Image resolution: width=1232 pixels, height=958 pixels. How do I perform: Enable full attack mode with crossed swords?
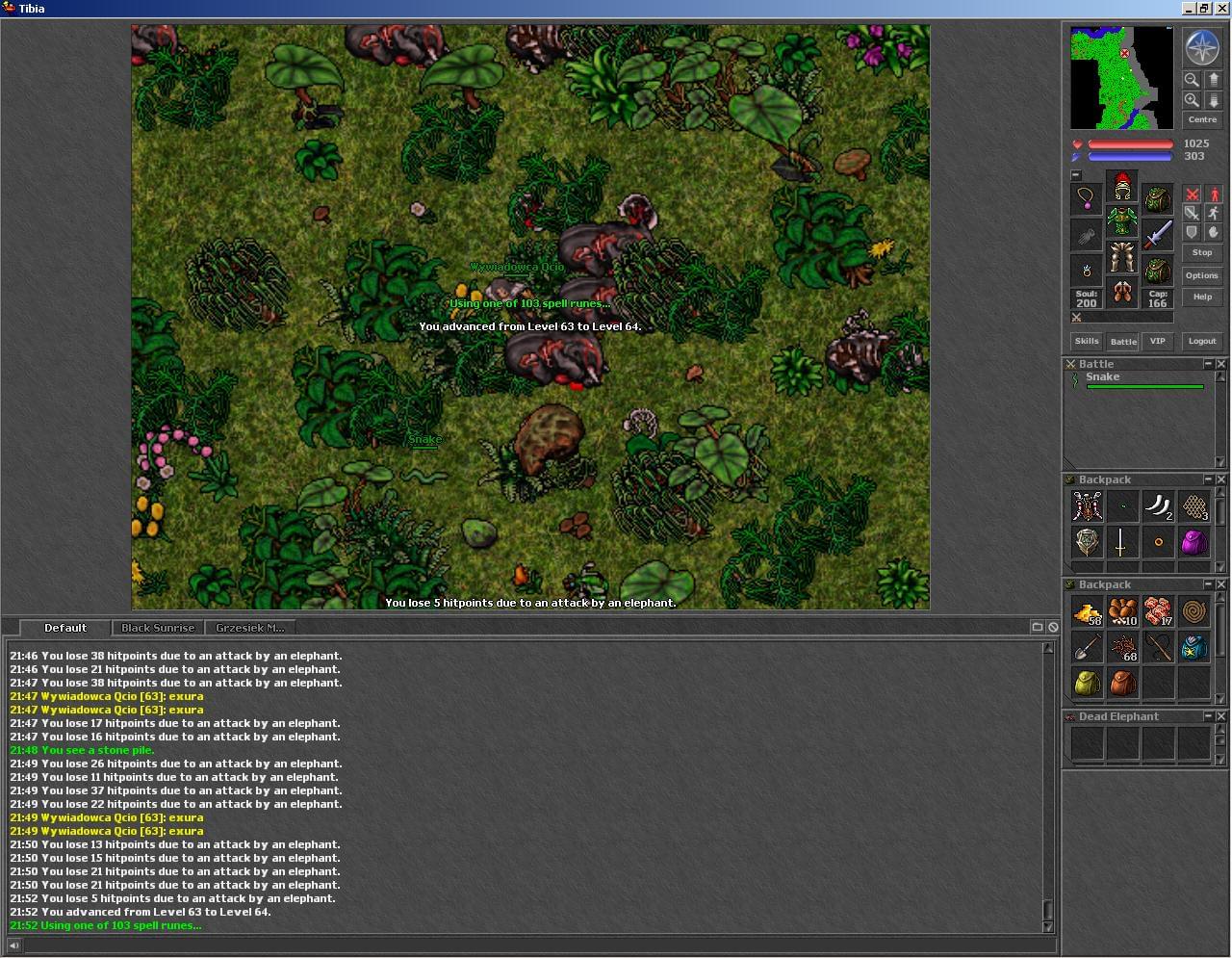coord(1192,194)
